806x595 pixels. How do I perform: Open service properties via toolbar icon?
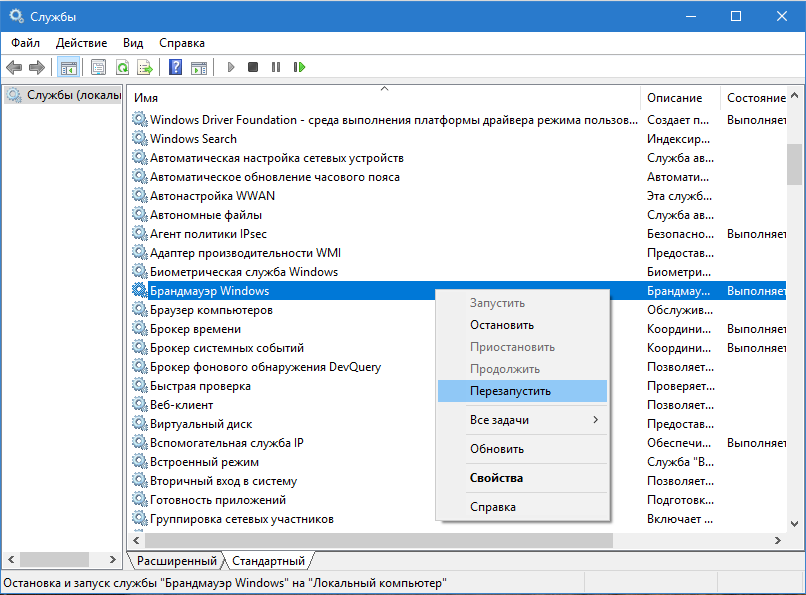pyautogui.click(x=97, y=67)
